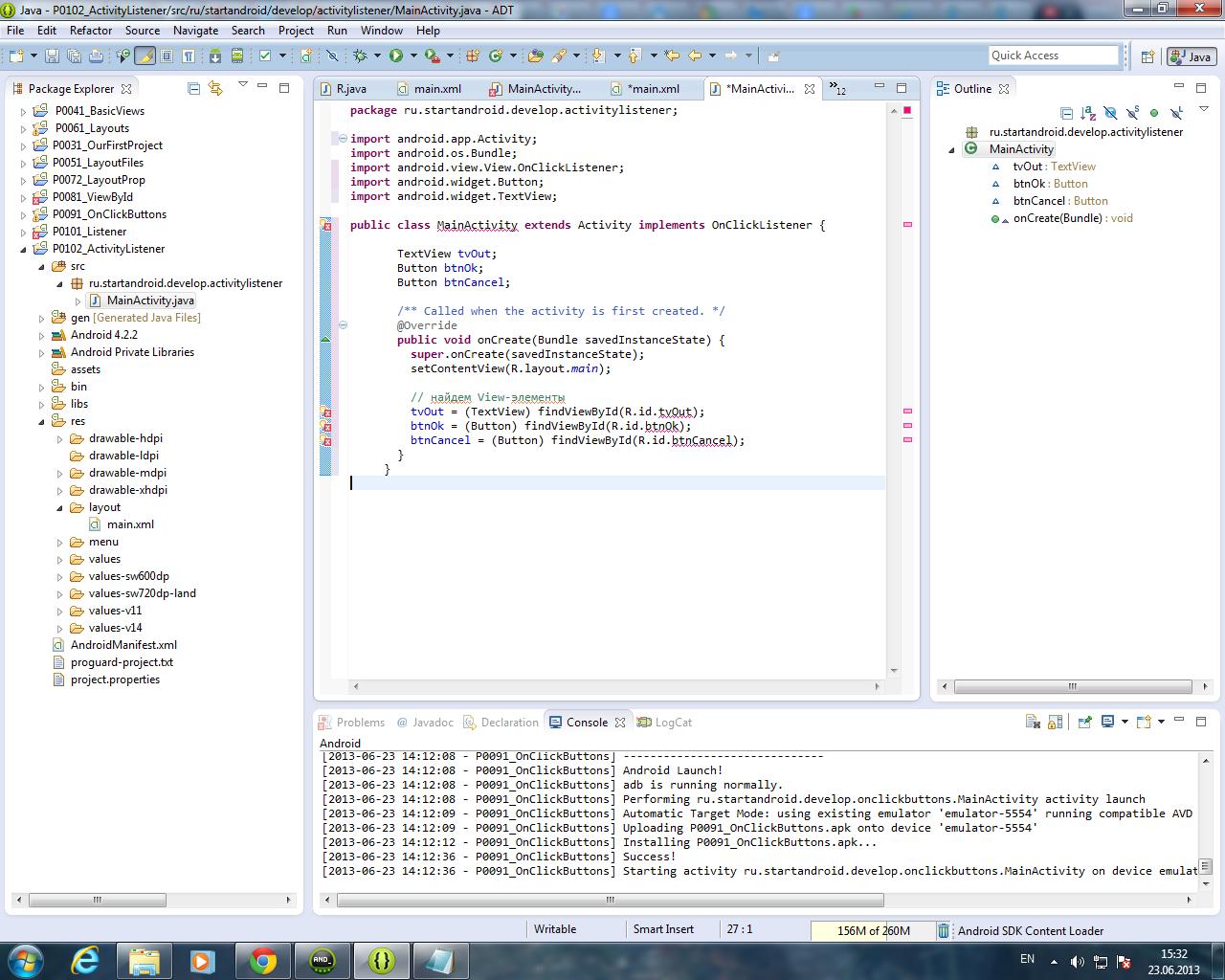1225x980 pixels.
Task: Switch to the R.java editor tab
Action: pyautogui.click(x=350, y=88)
